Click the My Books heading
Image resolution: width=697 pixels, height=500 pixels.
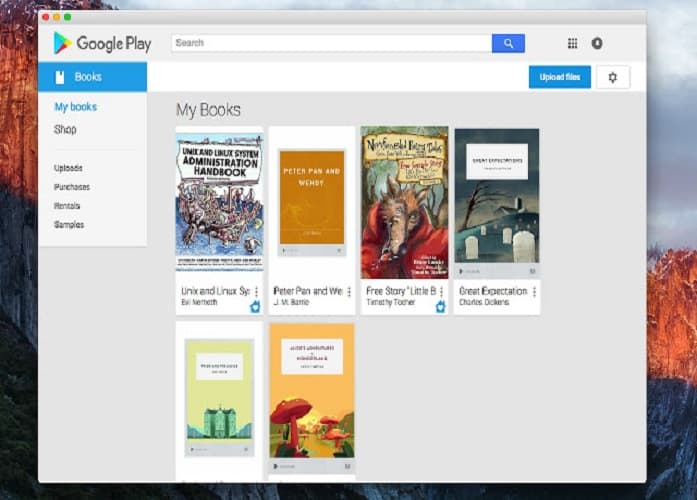(x=208, y=110)
